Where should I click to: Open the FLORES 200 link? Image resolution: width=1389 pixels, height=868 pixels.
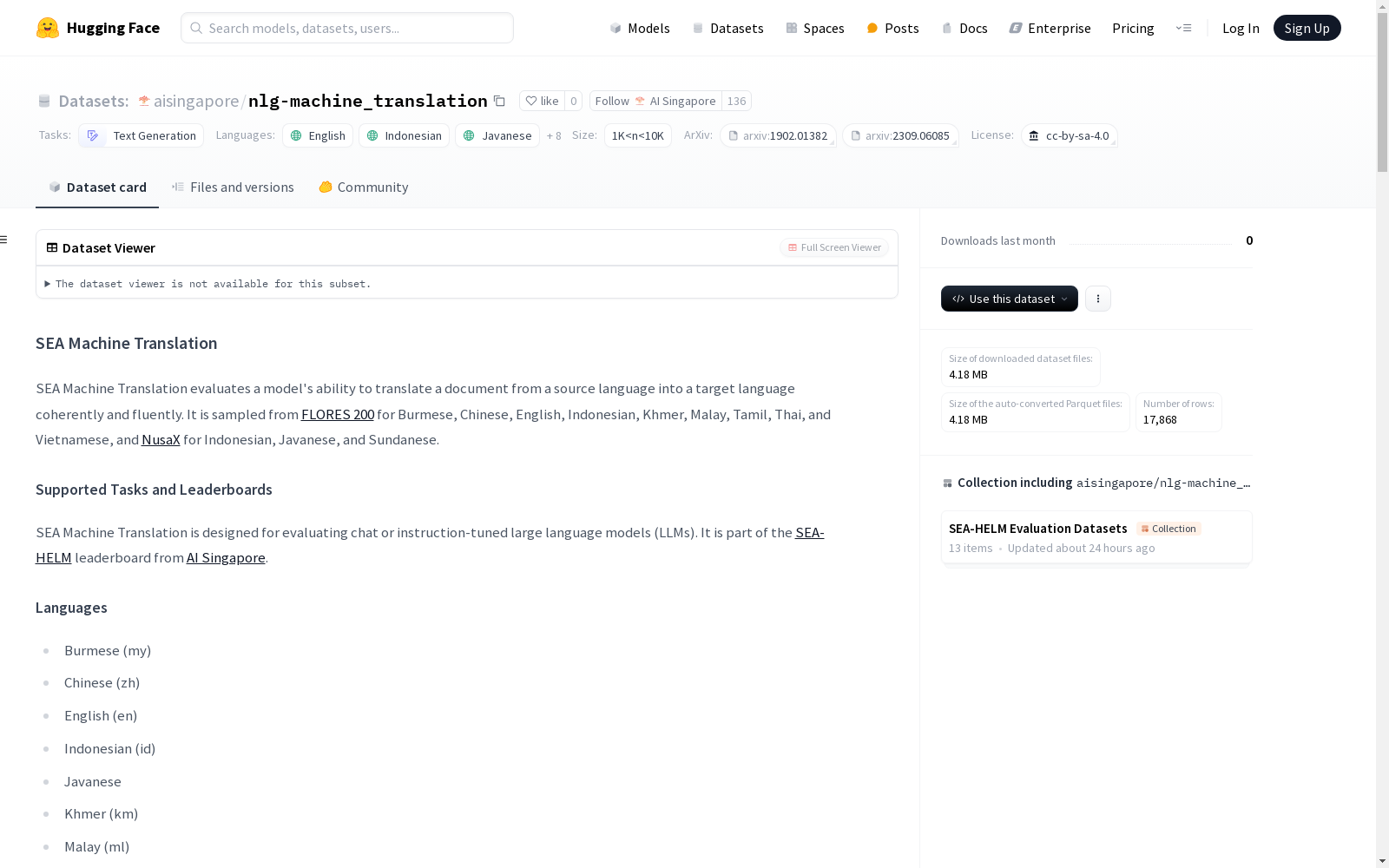(338, 414)
